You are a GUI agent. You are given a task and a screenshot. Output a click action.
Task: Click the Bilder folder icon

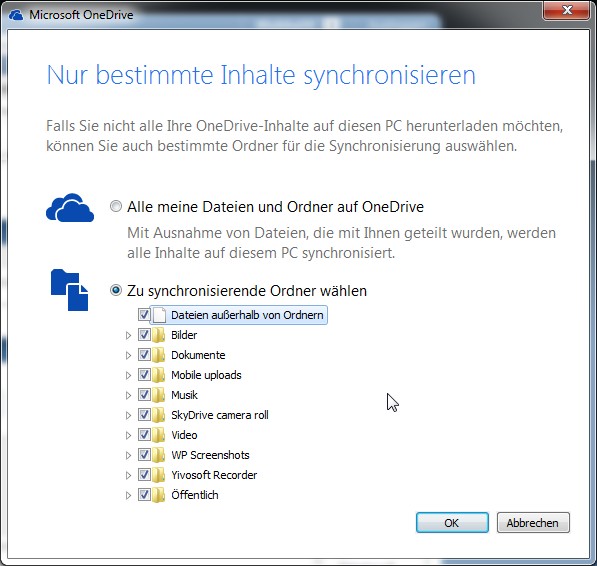point(159,335)
